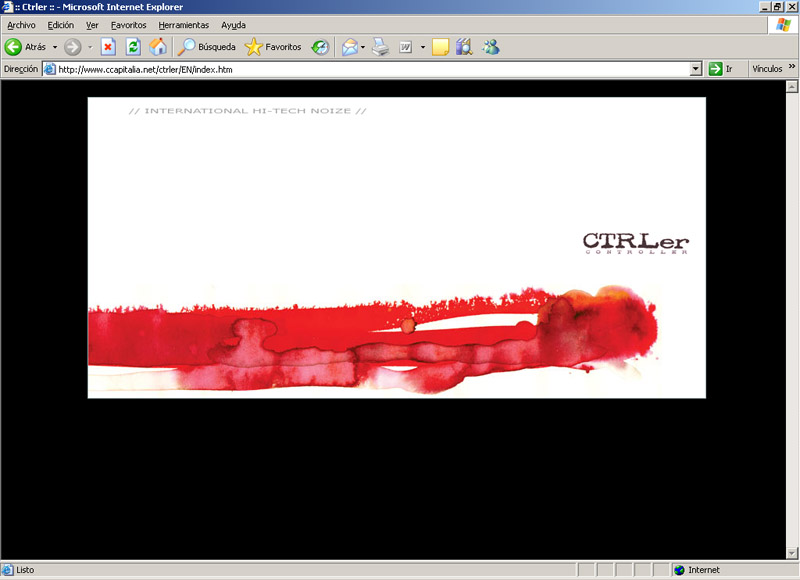Expand the Vínculos chevron
The image size is (800, 580).
792,66
